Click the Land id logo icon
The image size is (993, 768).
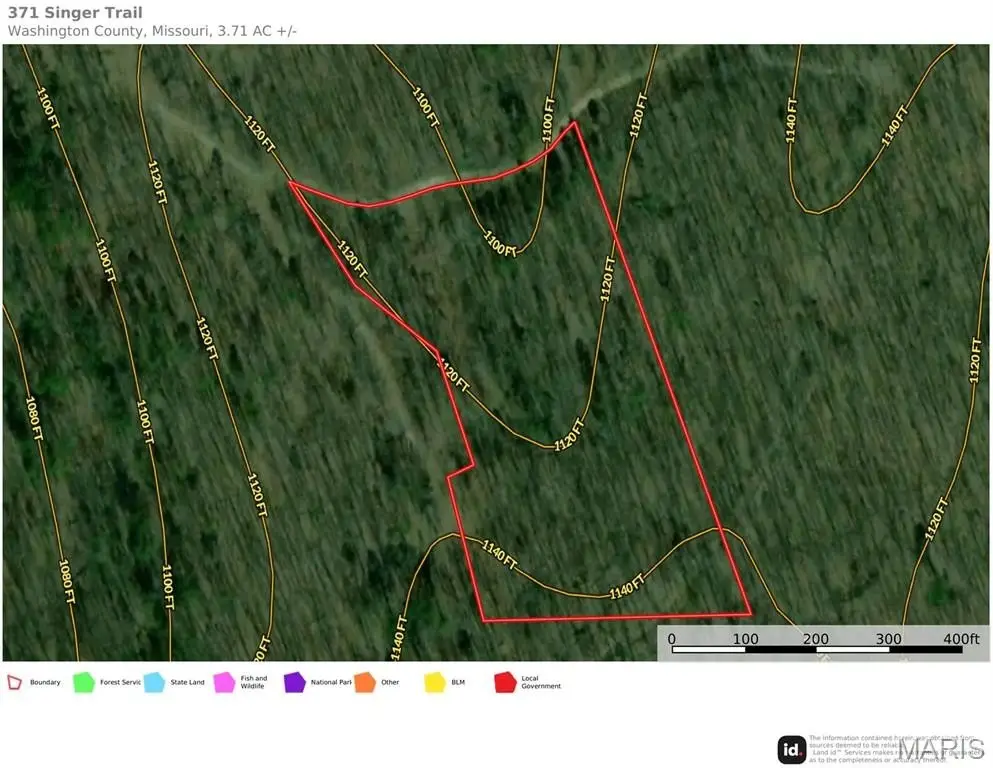tap(792, 749)
